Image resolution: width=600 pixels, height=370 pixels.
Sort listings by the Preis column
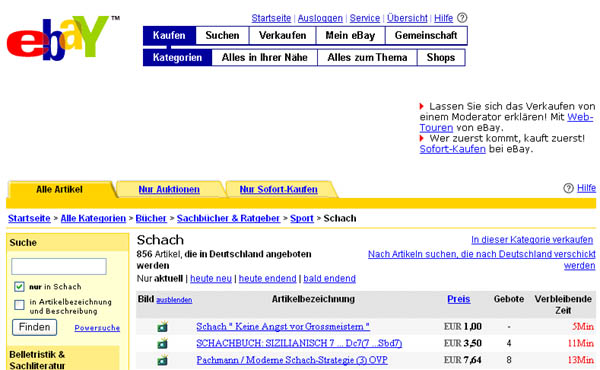point(458,299)
